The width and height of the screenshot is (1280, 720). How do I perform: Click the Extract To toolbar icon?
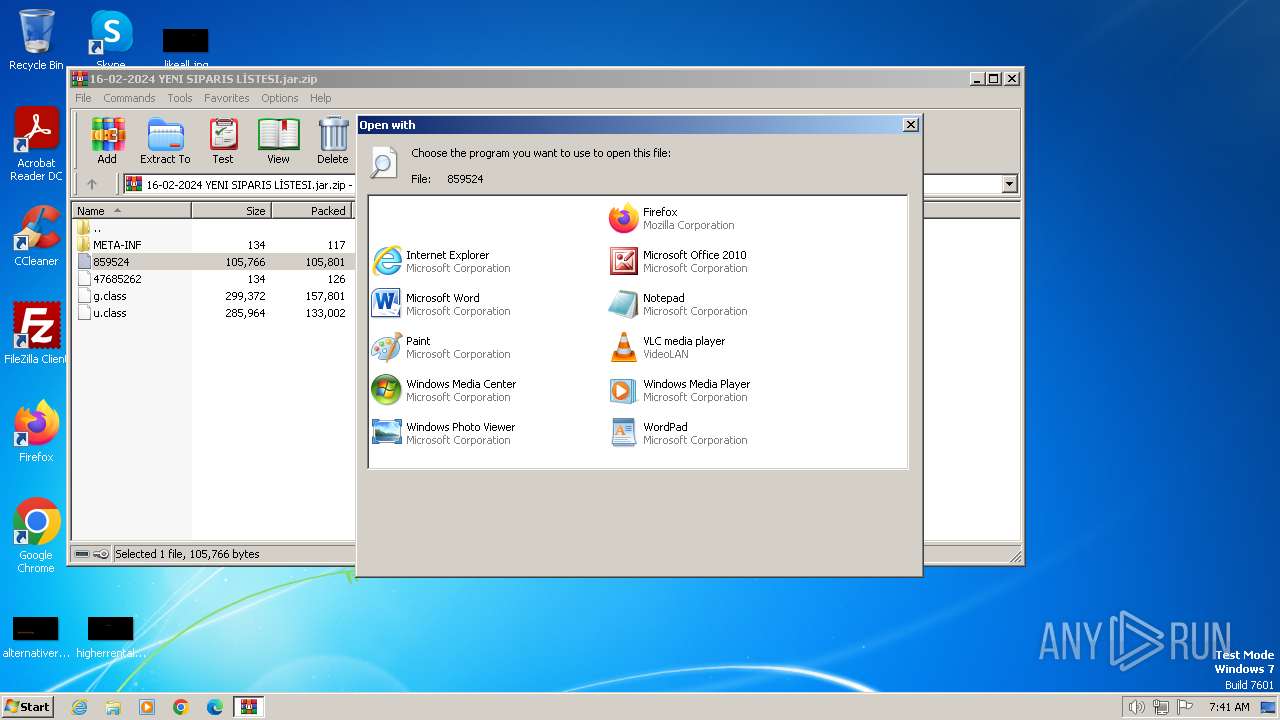165,140
